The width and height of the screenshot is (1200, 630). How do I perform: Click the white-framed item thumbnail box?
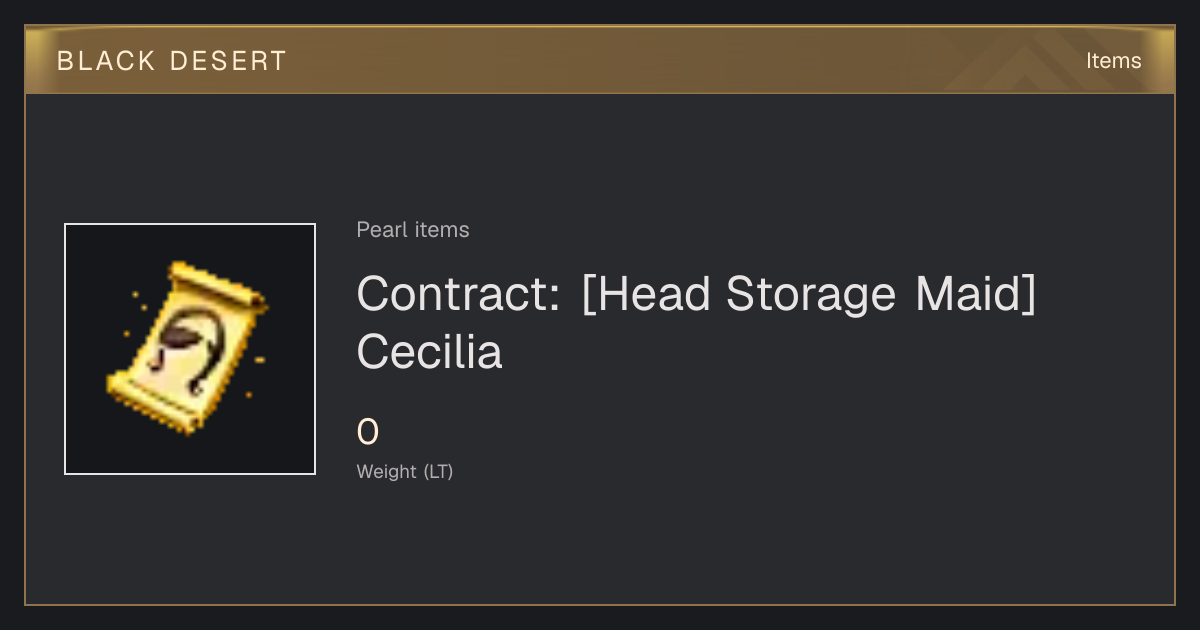190,349
